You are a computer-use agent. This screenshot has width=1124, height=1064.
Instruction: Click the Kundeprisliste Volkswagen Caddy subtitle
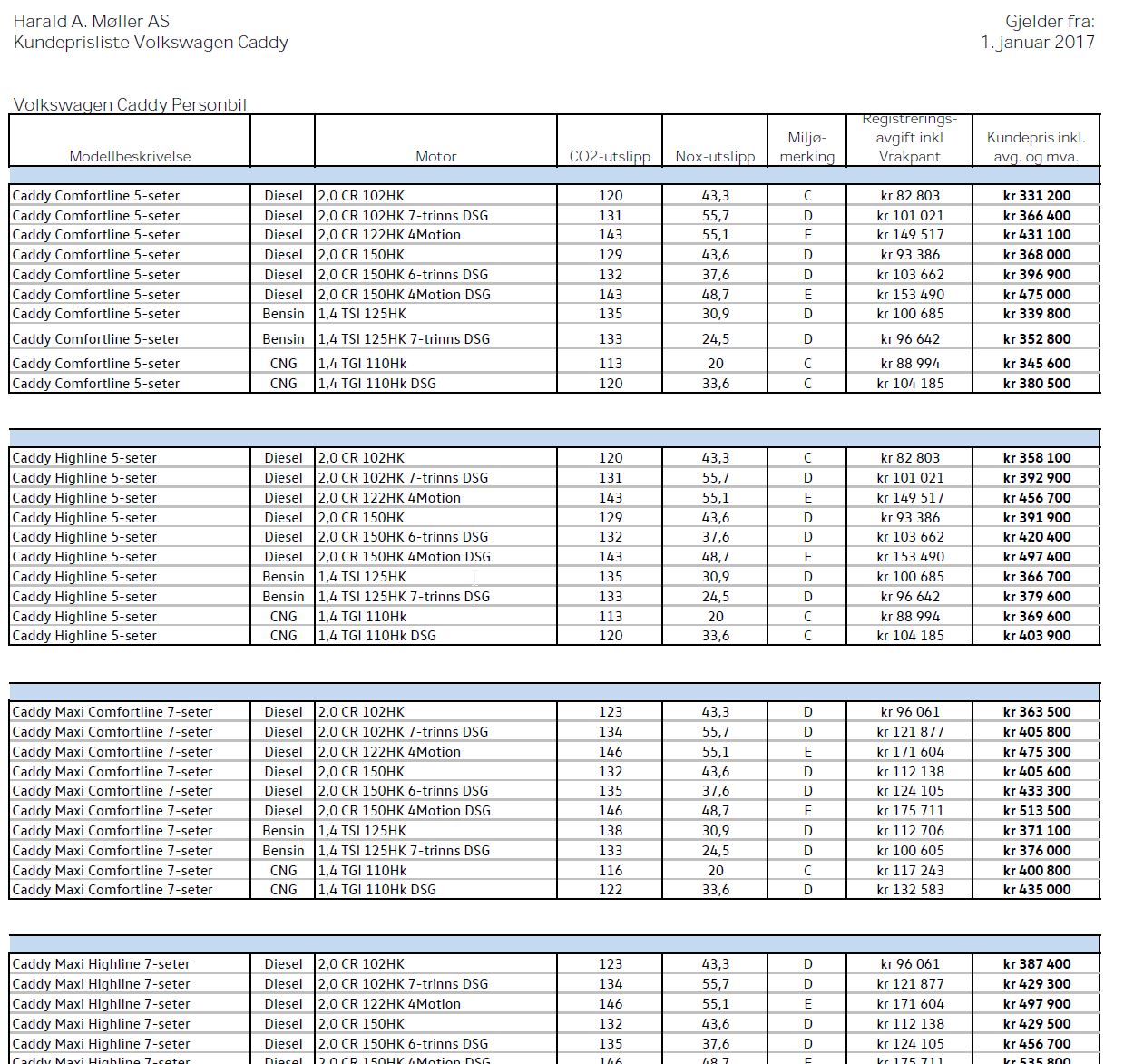151,42
